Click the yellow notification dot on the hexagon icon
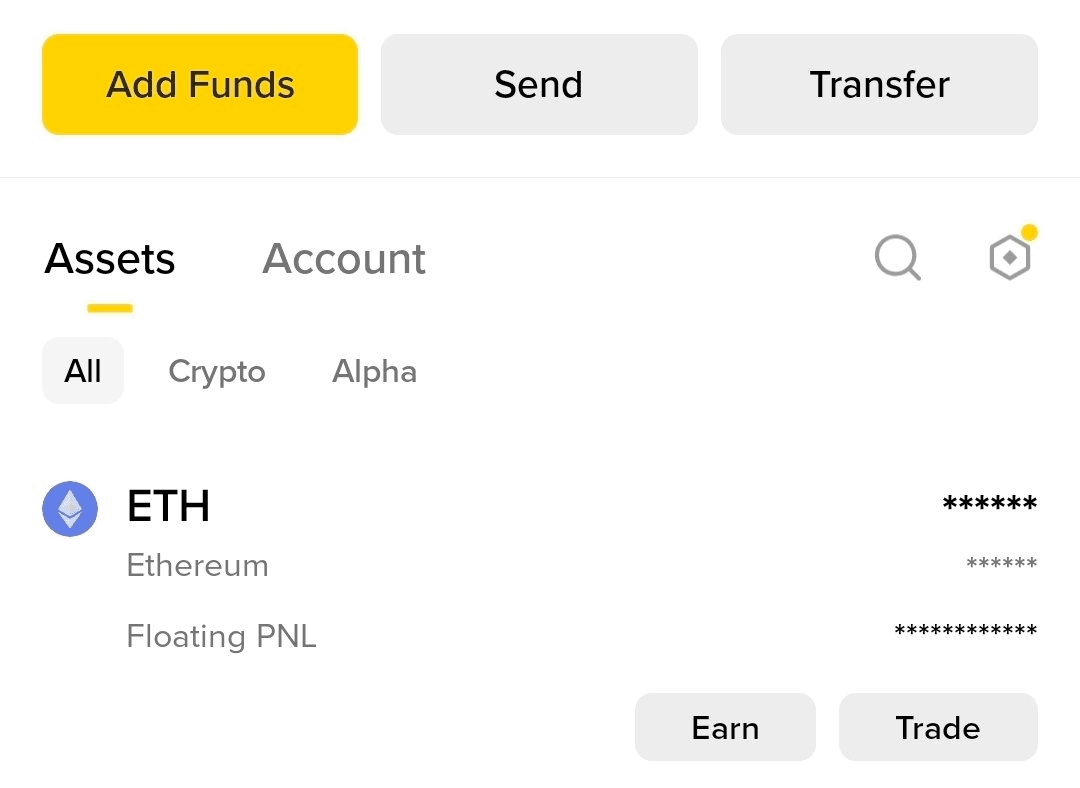The width and height of the screenshot is (1080, 788). (x=1029, y=232)
